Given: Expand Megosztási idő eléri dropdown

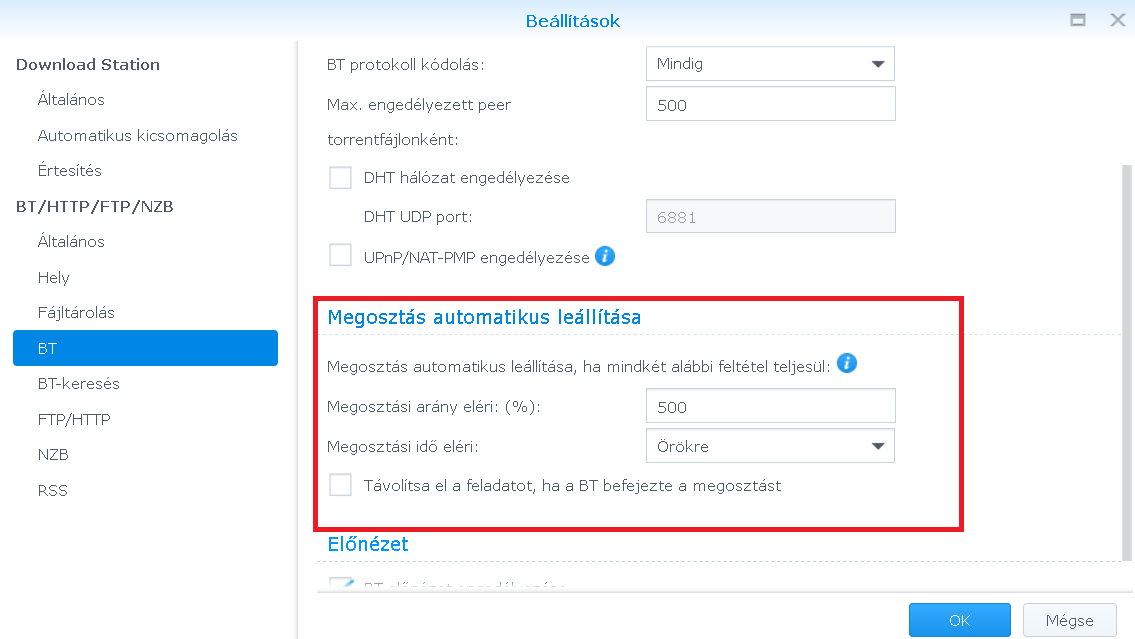Looking at the screenshot, I should (770, 446).
